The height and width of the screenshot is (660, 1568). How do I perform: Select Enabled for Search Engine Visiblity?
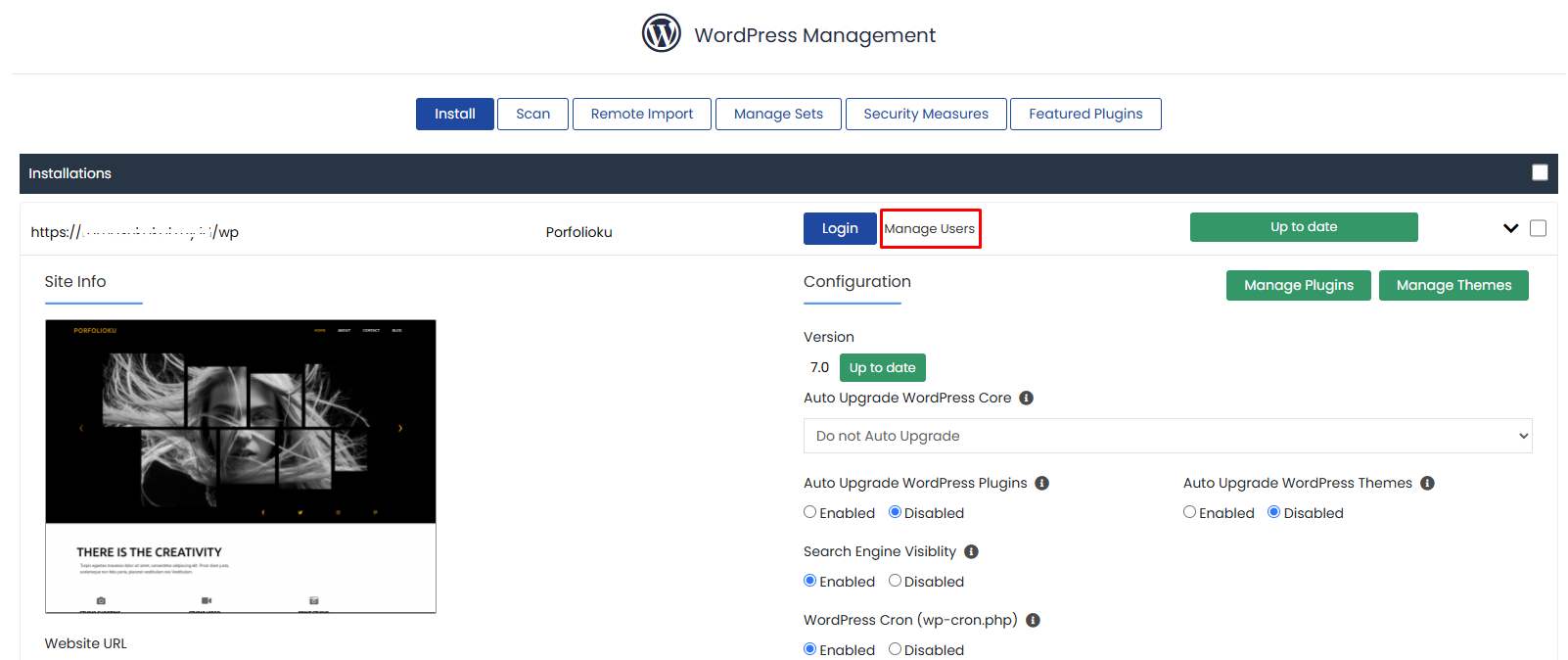tap(809, 581)
